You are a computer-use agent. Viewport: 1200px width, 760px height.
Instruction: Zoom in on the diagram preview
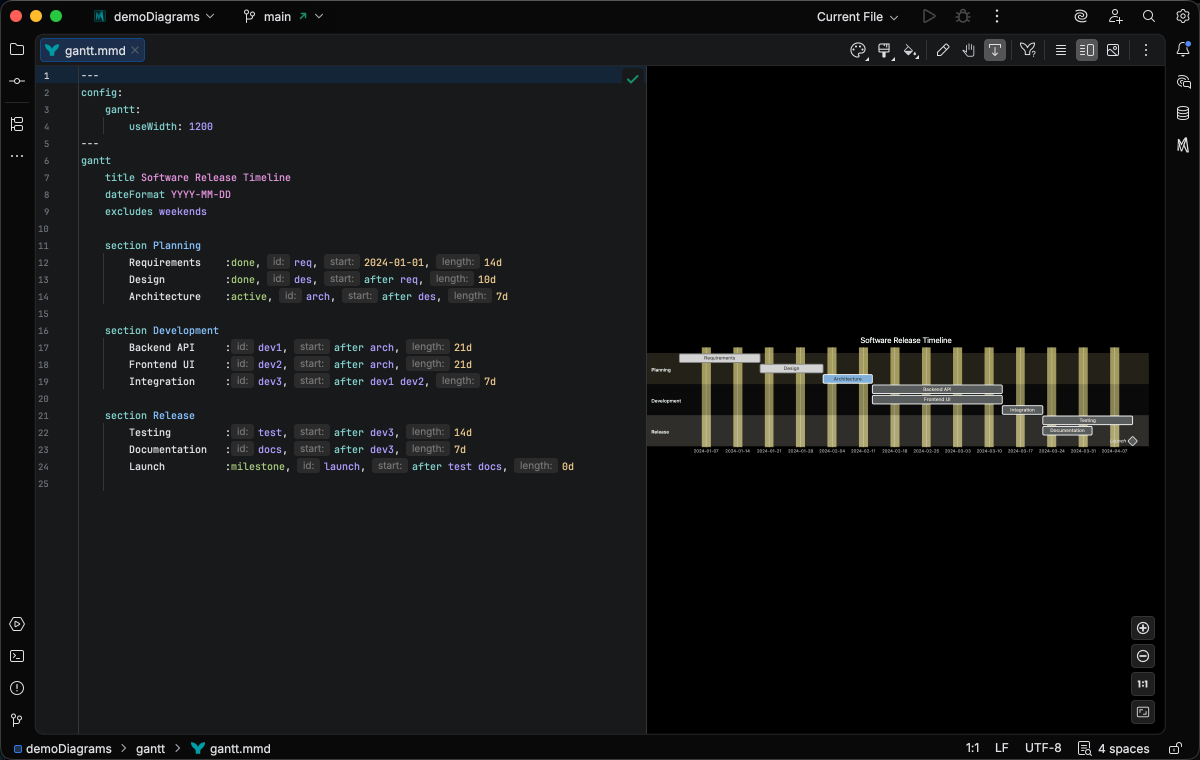point(1143,628)
